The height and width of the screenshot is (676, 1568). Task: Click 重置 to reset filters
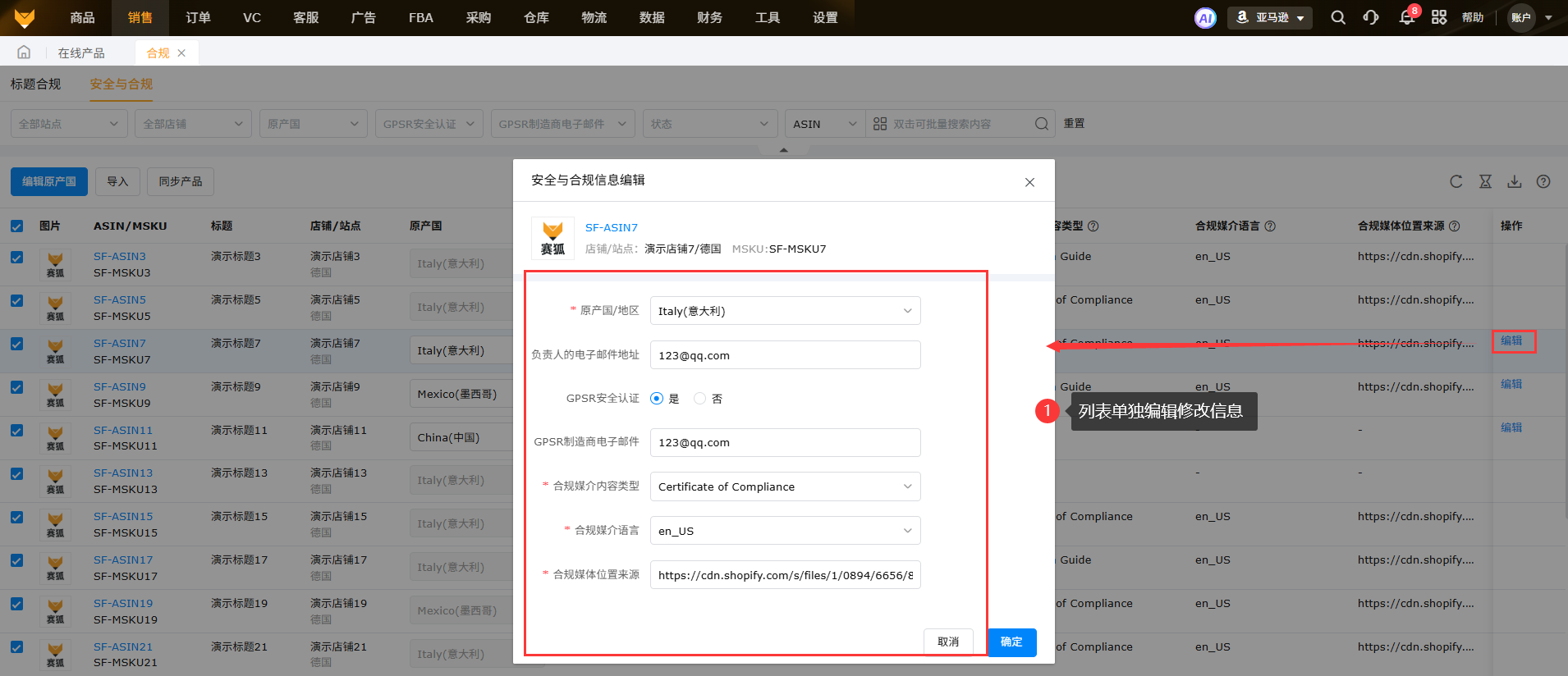[1074, 124]
